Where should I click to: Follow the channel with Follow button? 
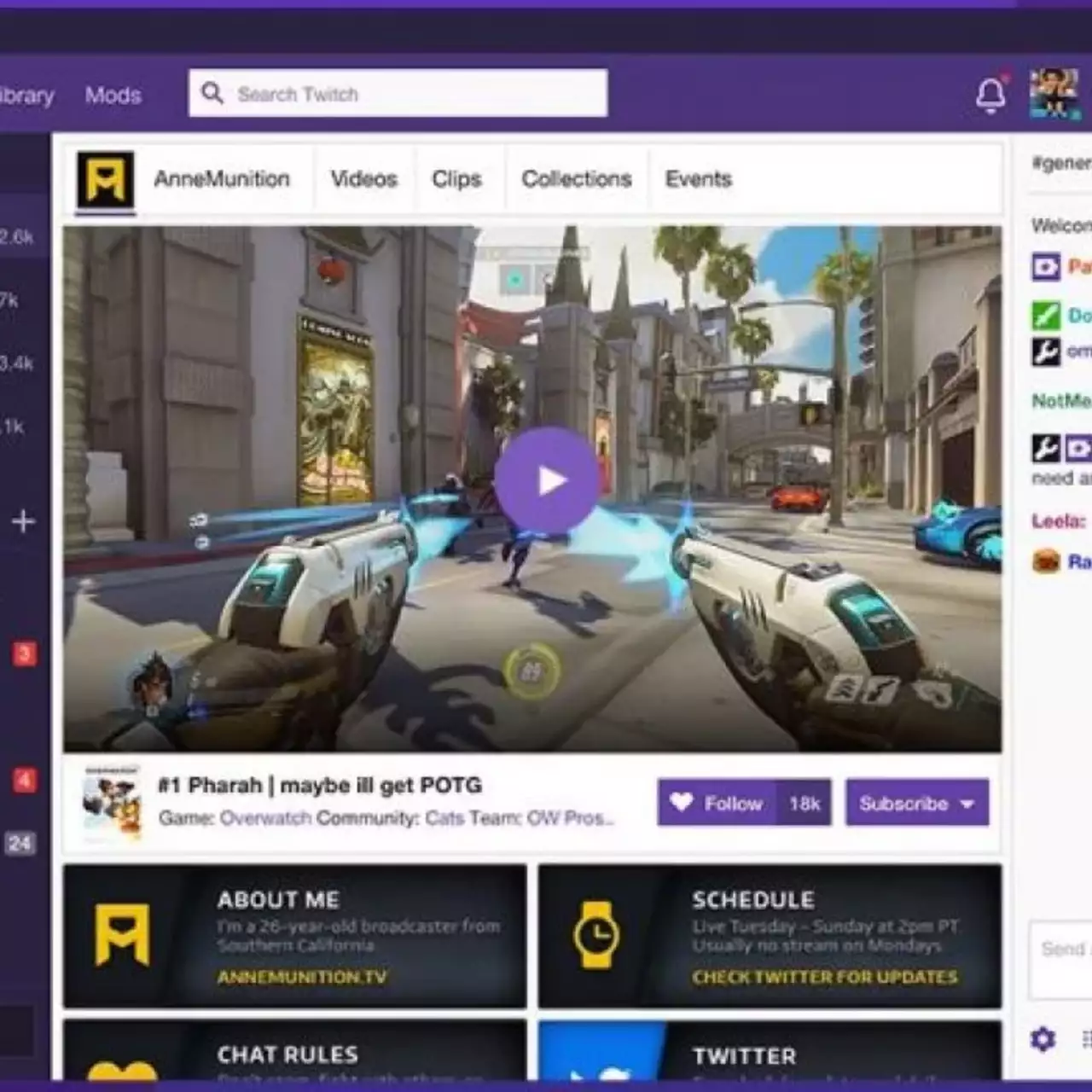tap(717, 803)
